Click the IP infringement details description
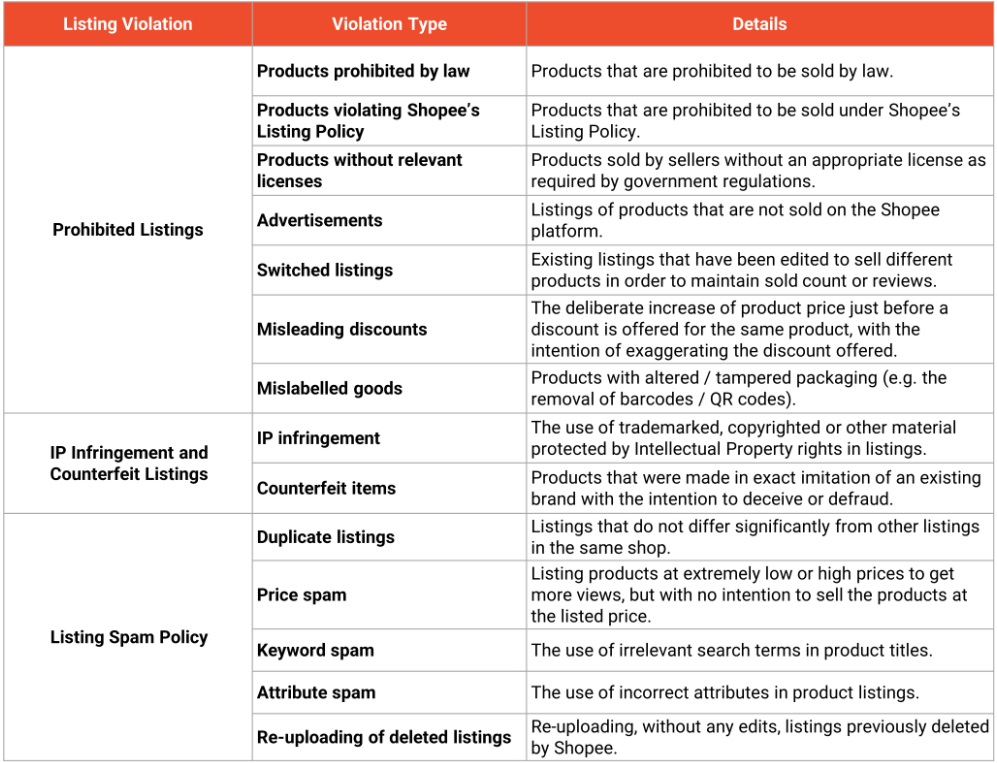The width and height of the screenshot is (997, 763). (744, 438)
